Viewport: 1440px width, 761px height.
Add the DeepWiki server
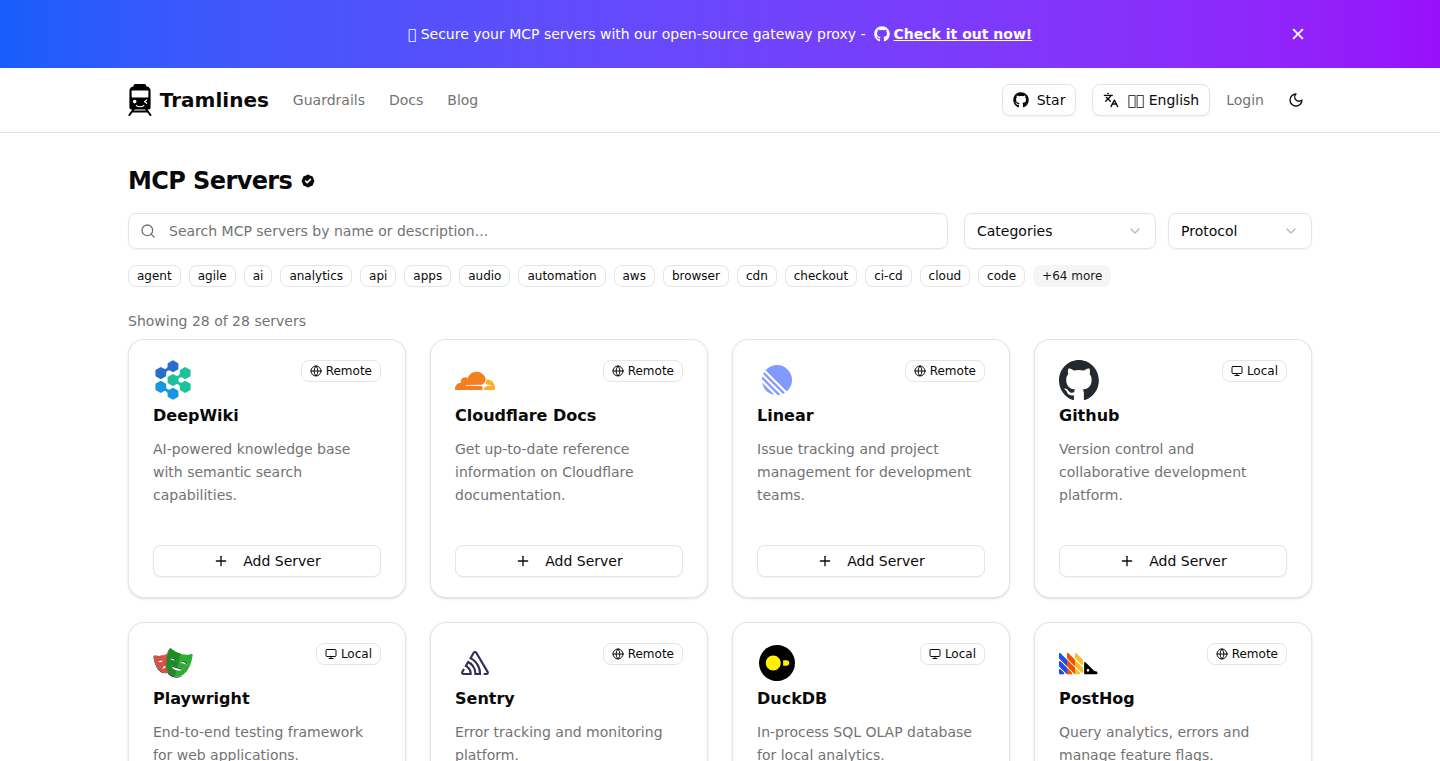(x=267, y=561)
